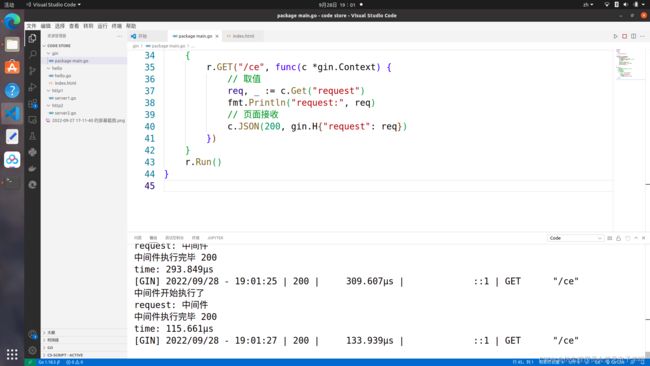This screenshot has height=366, width=650.
Task: Open Ubuntu Software from the dock
Action: click(x=12, y=67)
